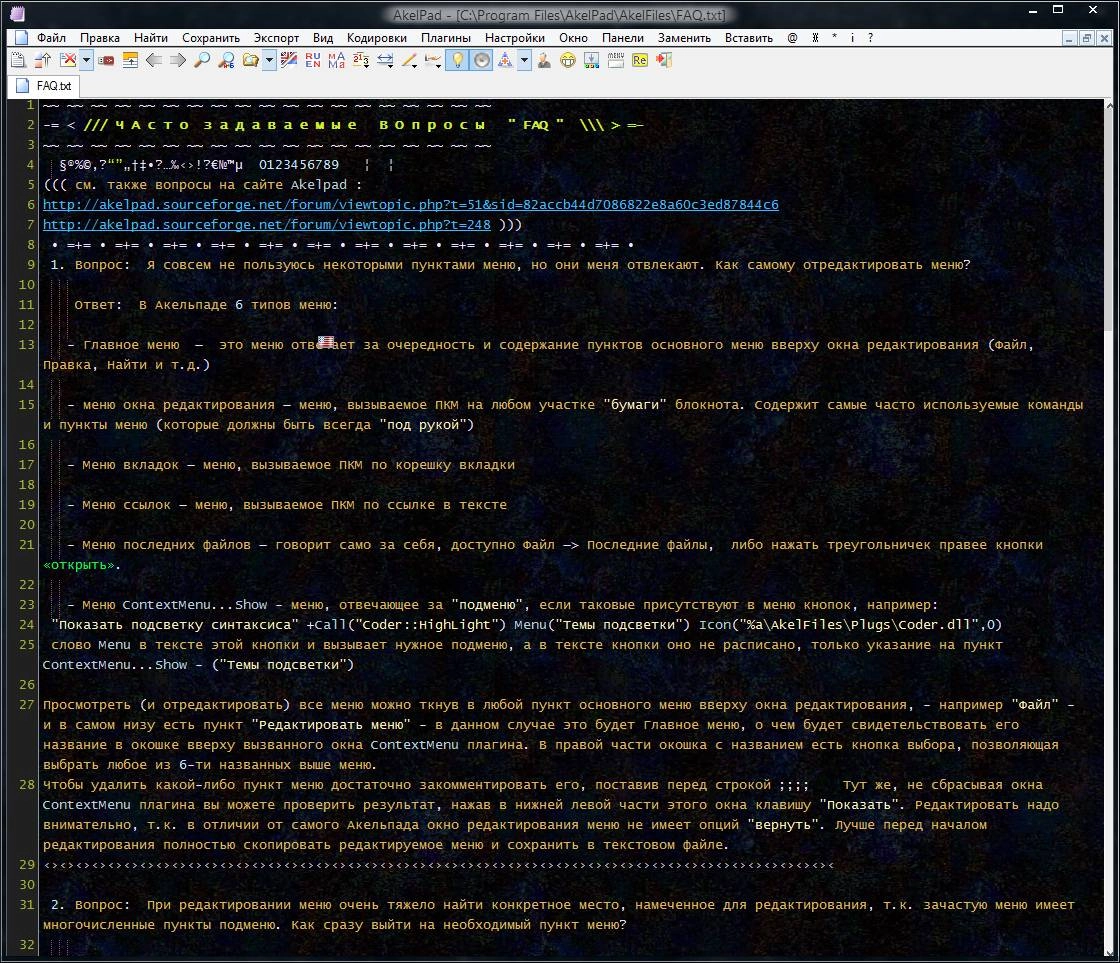Open the Панели menu

pos(623,38)
